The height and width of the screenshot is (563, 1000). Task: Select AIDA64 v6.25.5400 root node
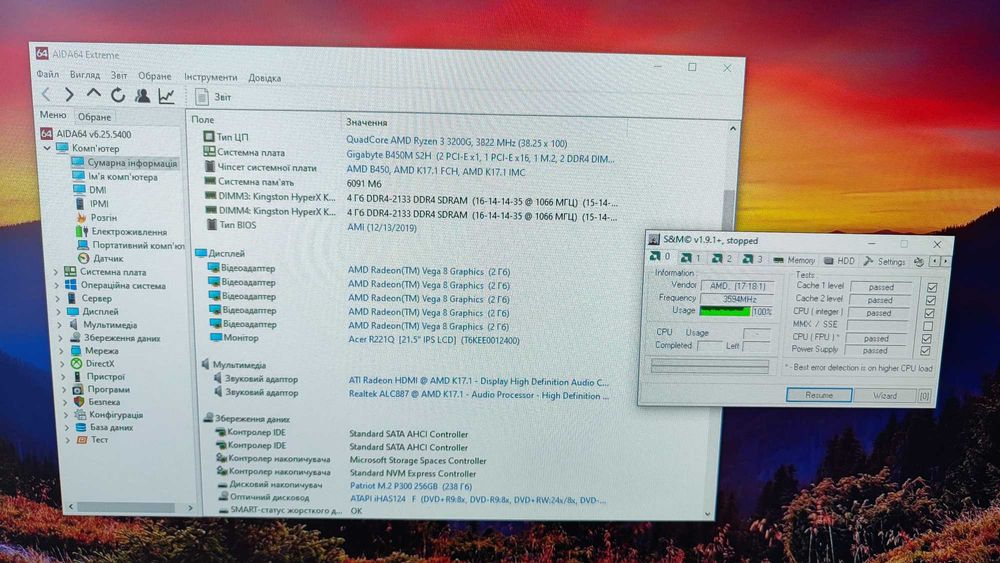point(86,134)
